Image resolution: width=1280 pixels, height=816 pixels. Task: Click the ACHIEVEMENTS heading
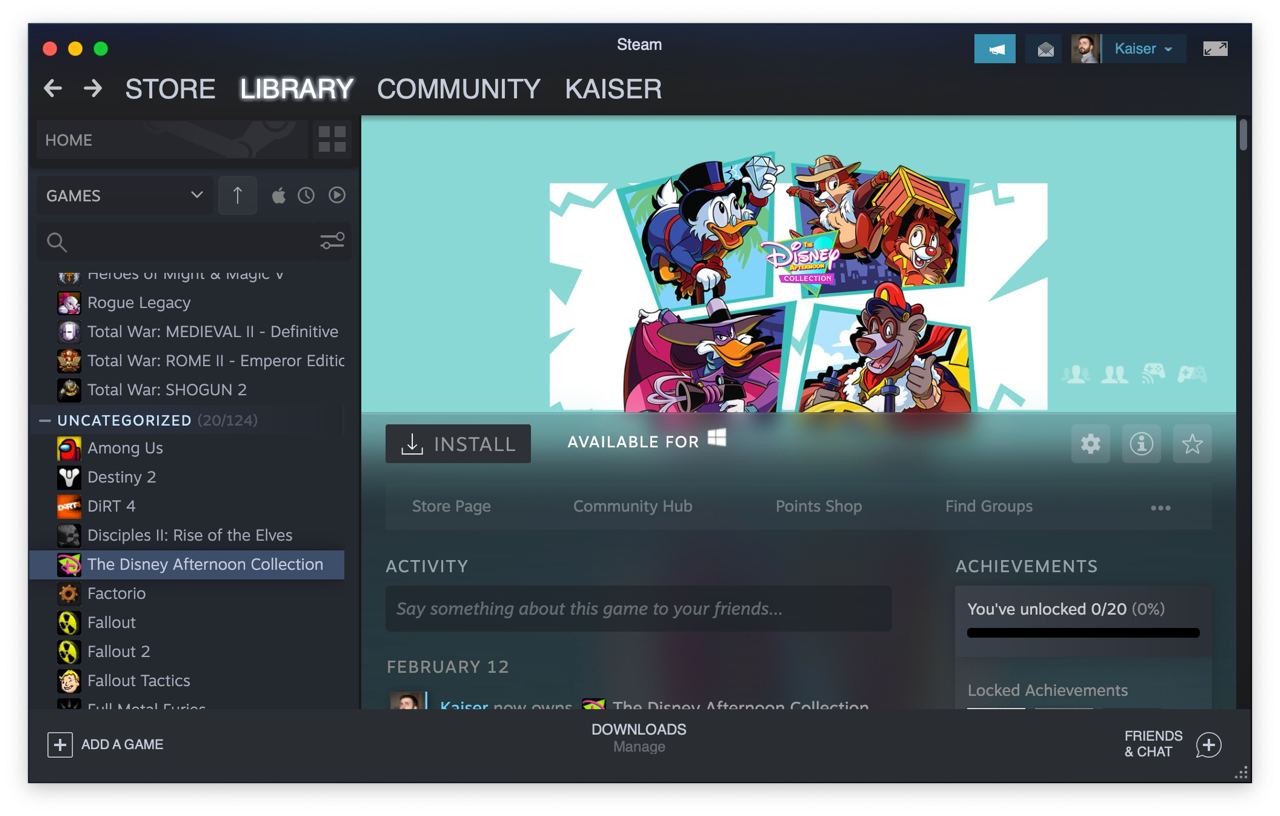coord(1026,566)
